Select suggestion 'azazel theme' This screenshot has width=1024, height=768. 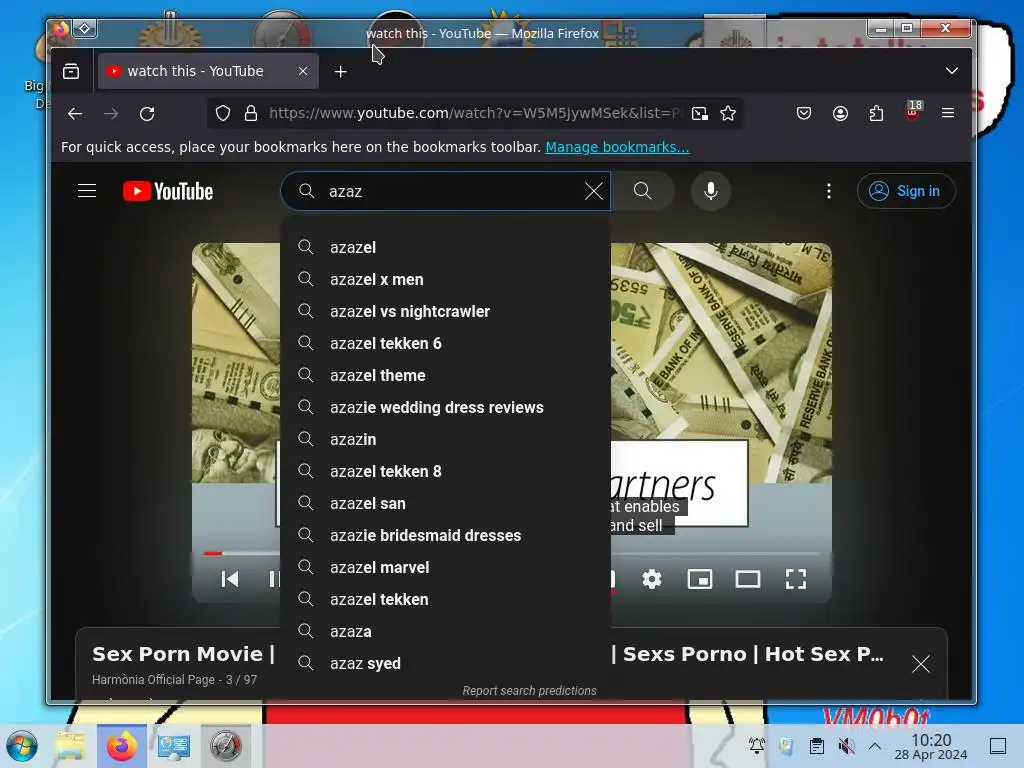click(x=445, y=376)
